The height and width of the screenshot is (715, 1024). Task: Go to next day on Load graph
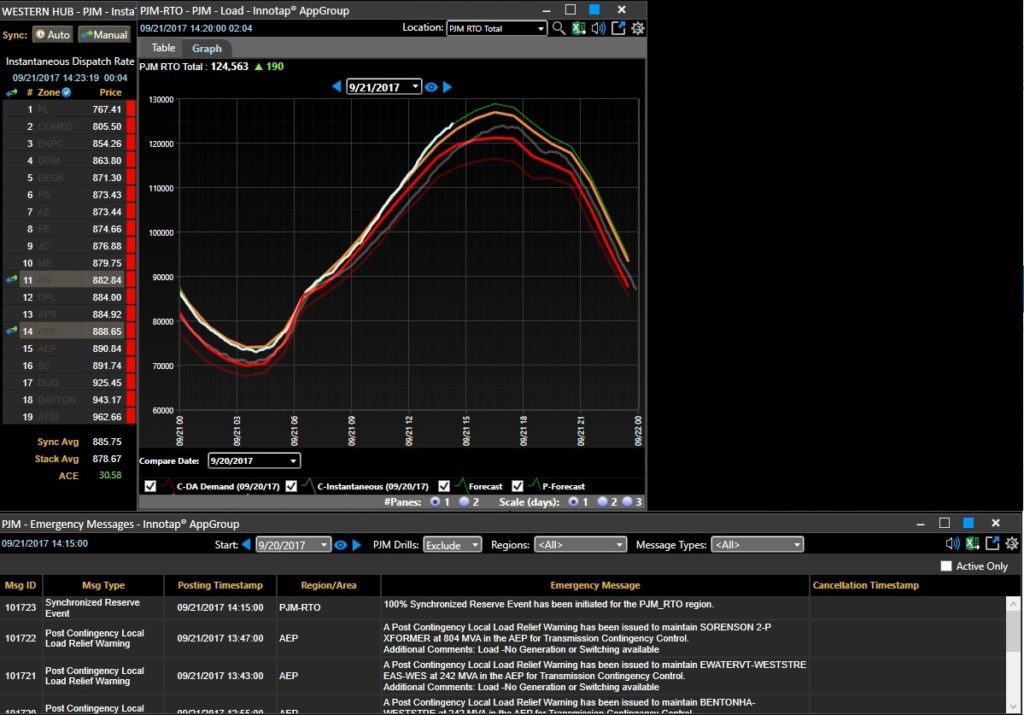coord(447,86)
